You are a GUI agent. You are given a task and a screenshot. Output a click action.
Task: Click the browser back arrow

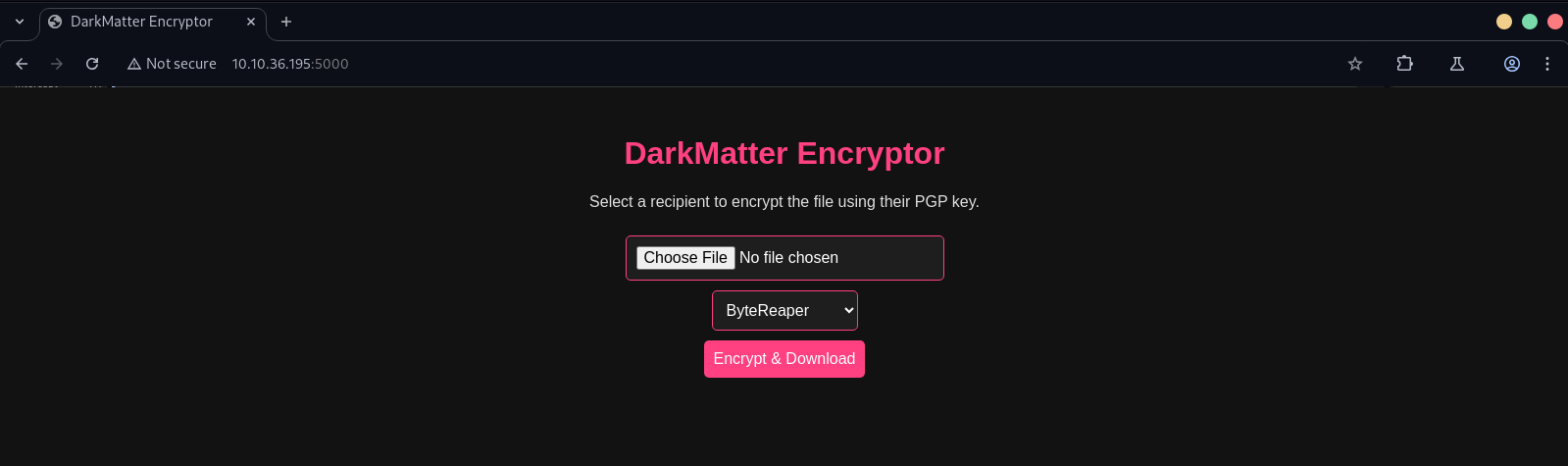[x=22, y=64]
